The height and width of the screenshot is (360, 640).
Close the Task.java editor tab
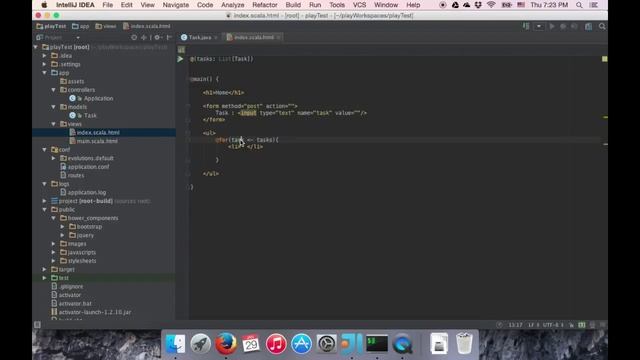pyautogui.click(x=216, y=37)
